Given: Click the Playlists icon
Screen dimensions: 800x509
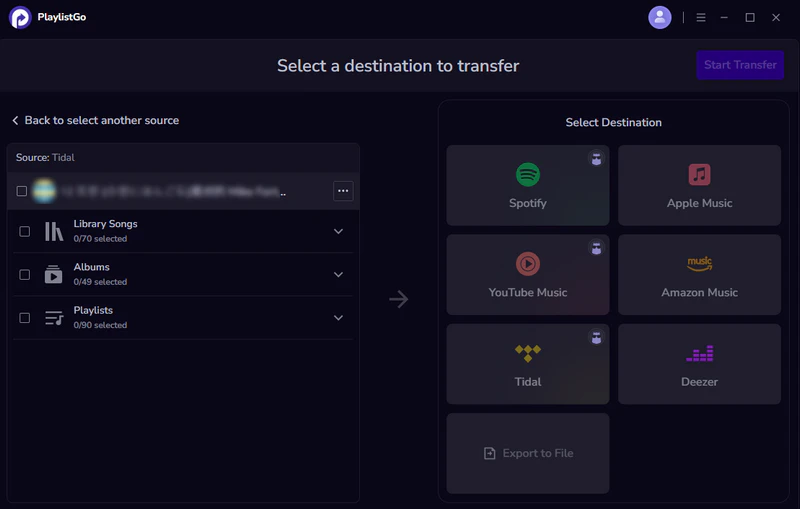Looking at the screenshot, I should tap(54, 318).
